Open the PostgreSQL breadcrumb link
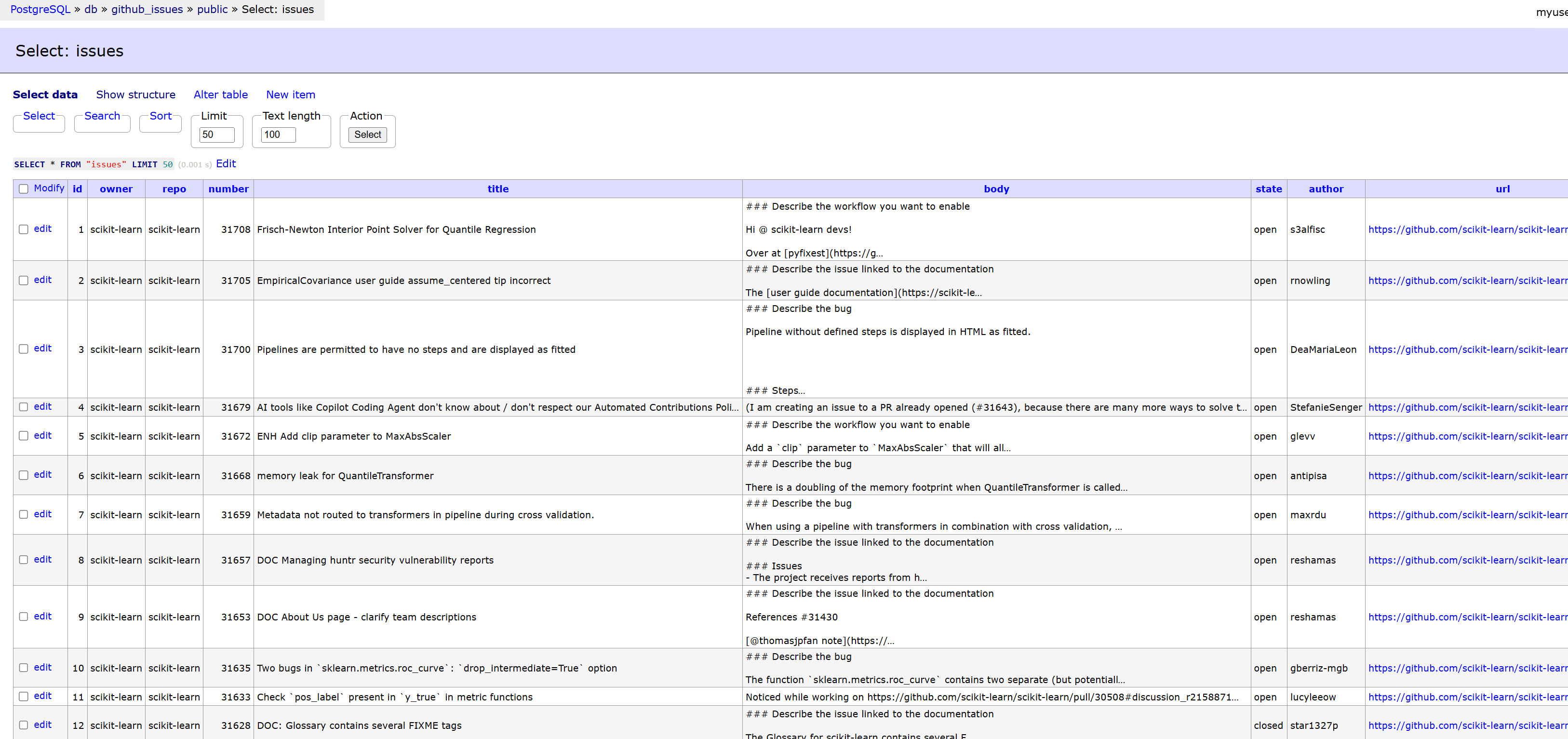Image resolution: width=1568 pixels, height=739 pixels. pos(40,9)
